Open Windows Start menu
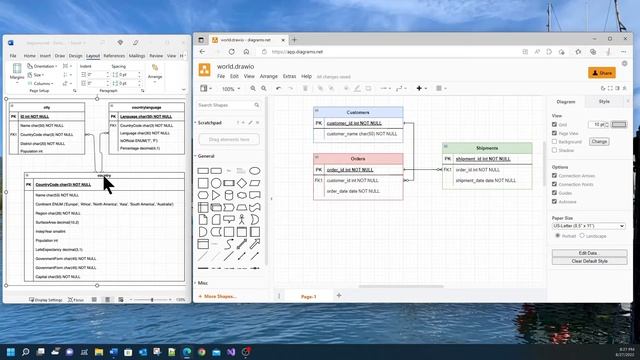 [11, 352]
